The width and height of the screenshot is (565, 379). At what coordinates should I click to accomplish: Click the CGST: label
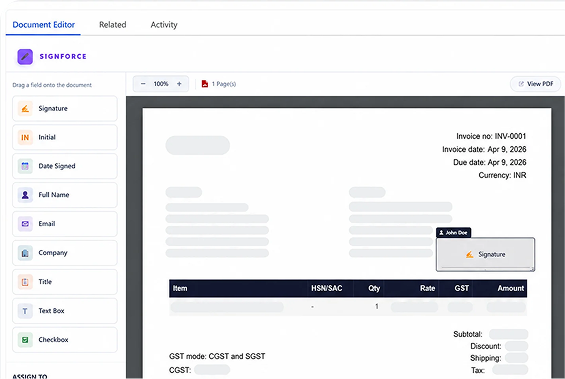click(x=180, y=370)
